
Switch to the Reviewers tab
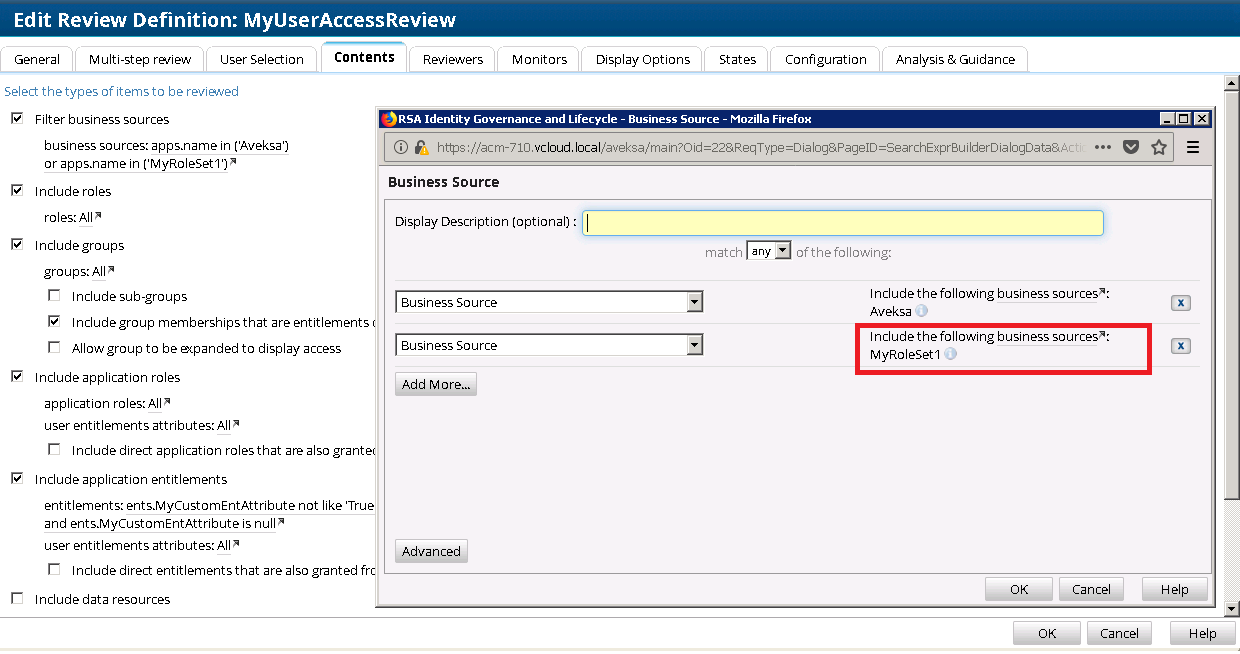(x=453, y=59)
